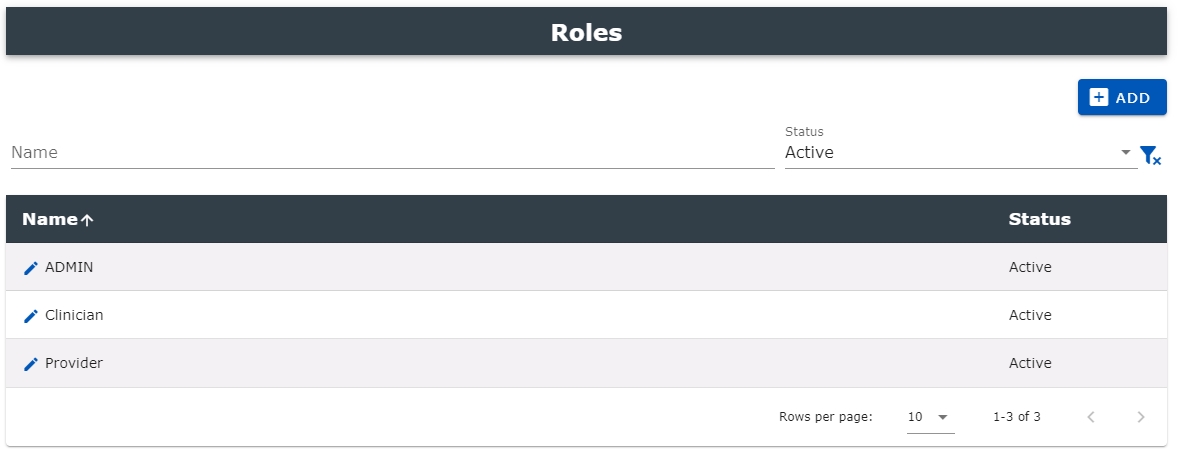Open the Status filter dropdown
This screenshot has width=1178, height=449.
(x=960, y=152)
